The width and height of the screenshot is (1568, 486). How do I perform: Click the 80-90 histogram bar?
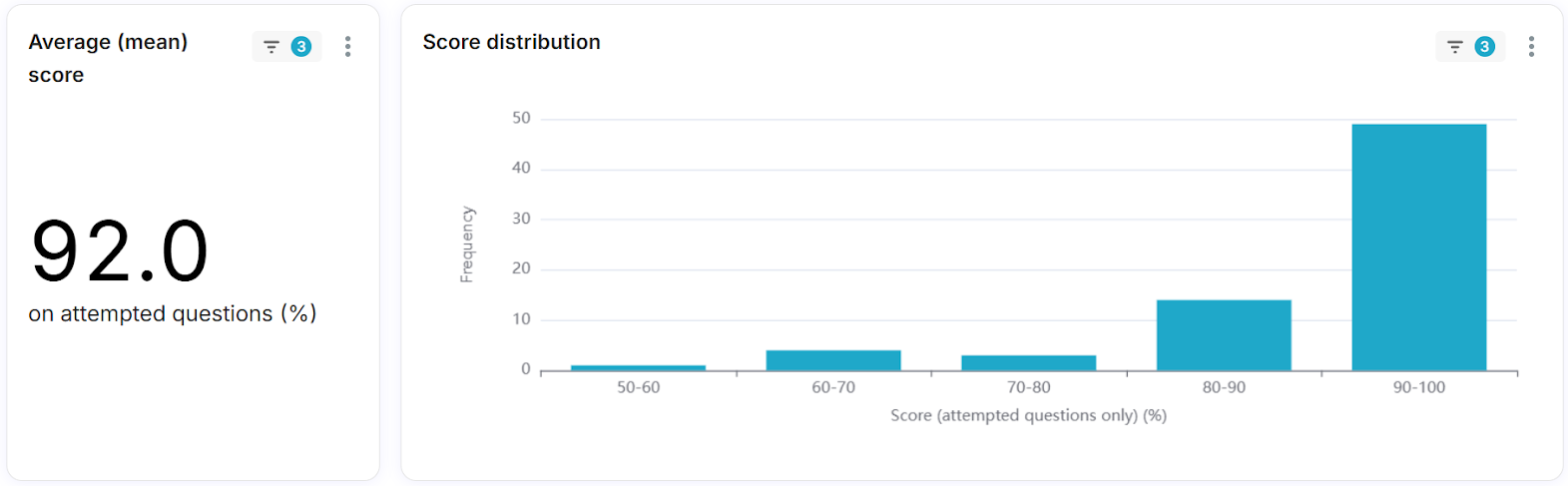point(1224,335)
